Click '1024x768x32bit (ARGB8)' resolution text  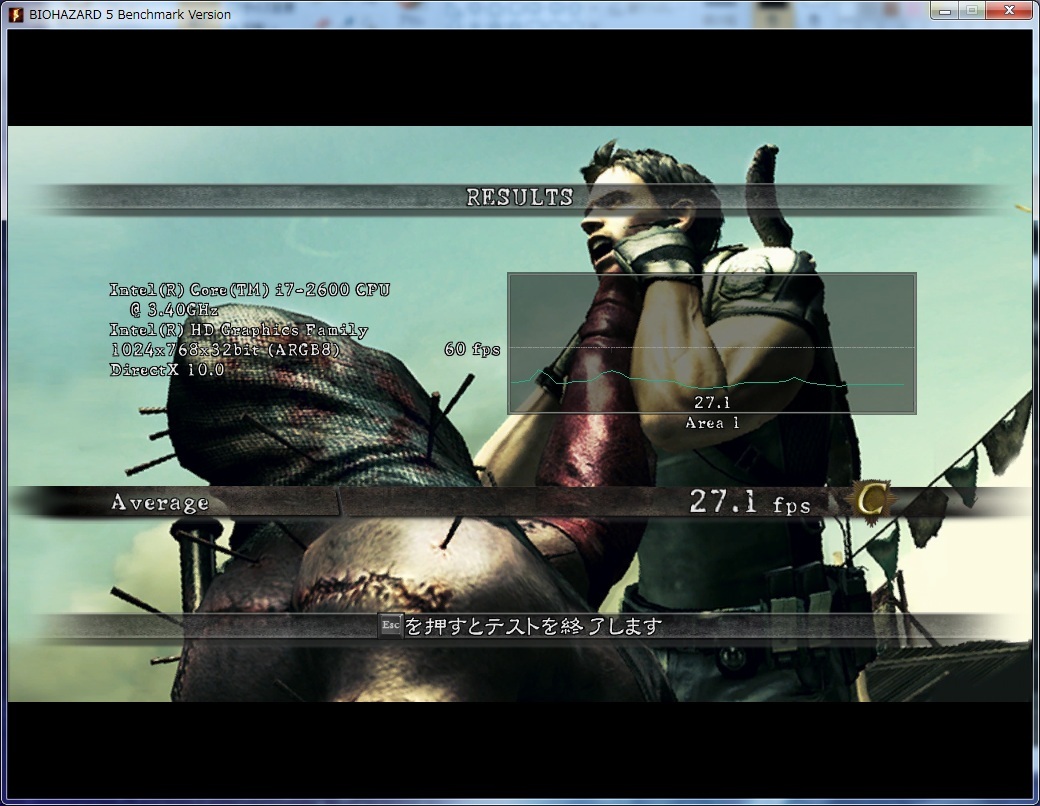click(x=225, y=350)
